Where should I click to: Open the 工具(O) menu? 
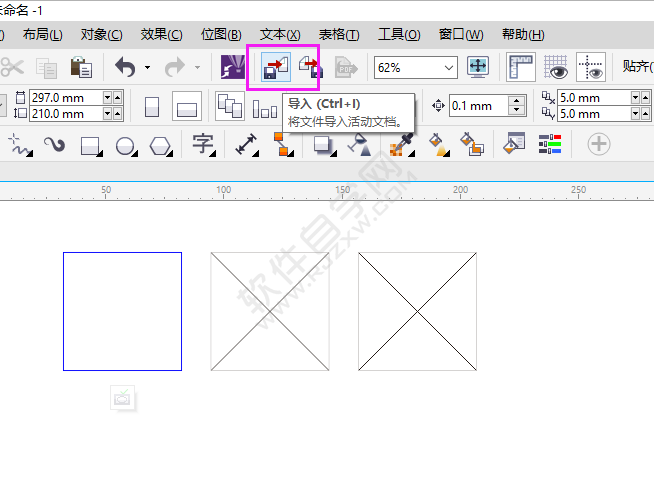tap(399, 34)
